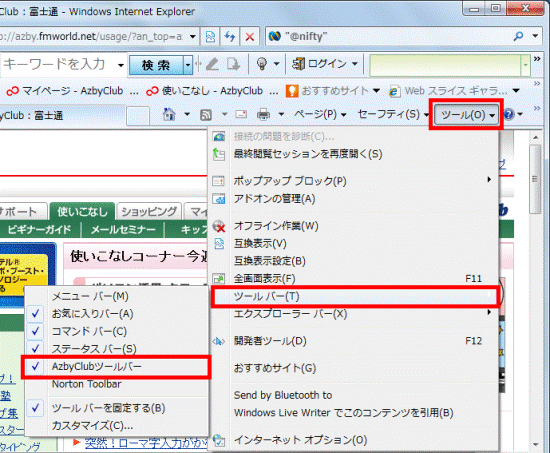
Task: Toggle ツール バーを固定する(B) option
Action: pos(117,408)
